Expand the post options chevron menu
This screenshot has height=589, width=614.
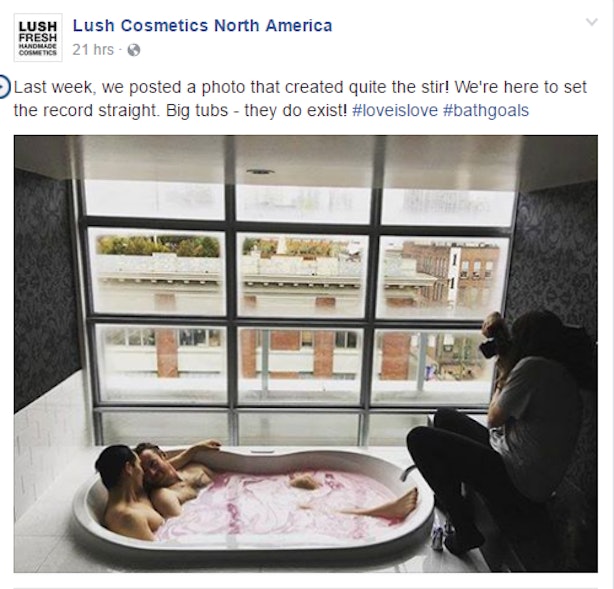pyautogui.click(x=592, y=22)
